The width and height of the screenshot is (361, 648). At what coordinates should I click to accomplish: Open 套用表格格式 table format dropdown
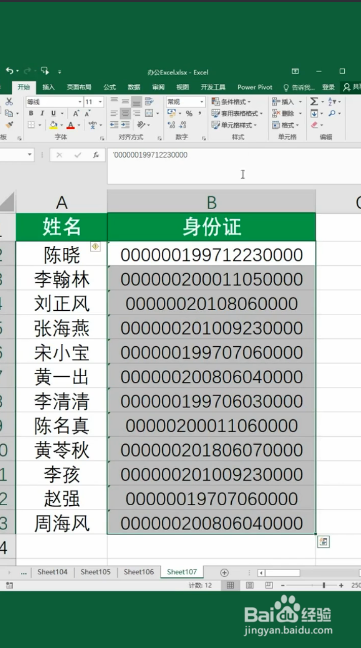[237, 113]
